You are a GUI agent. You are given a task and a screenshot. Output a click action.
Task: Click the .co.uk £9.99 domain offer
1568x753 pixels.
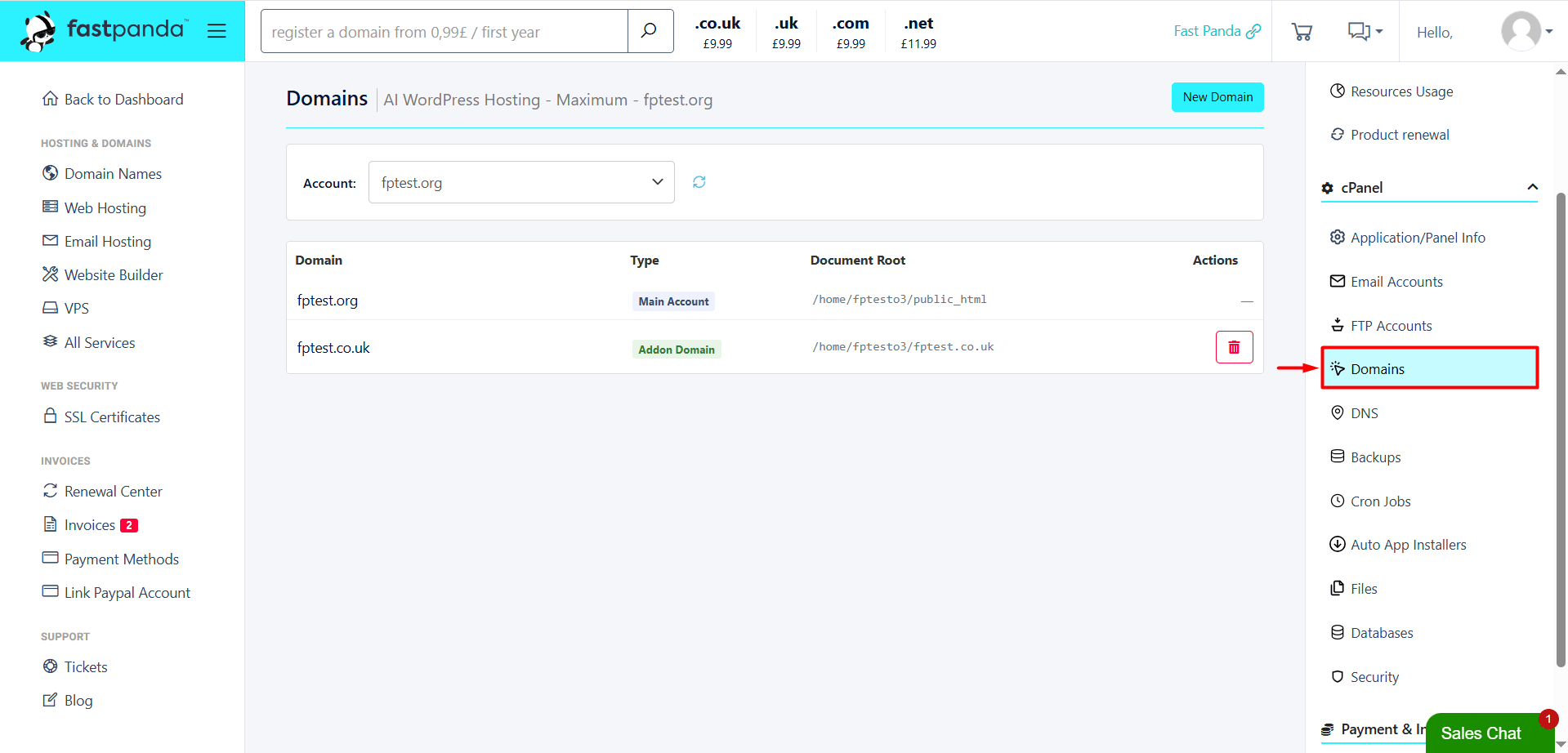[717, 33]
